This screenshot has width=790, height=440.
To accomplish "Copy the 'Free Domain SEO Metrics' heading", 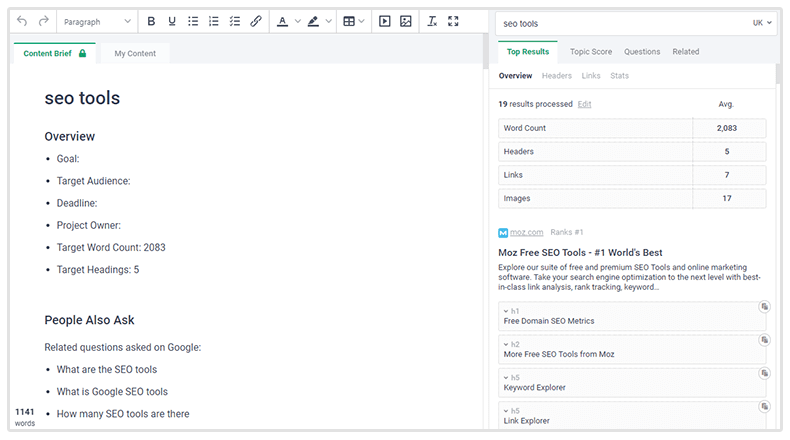I will click(x=763, y=307).
